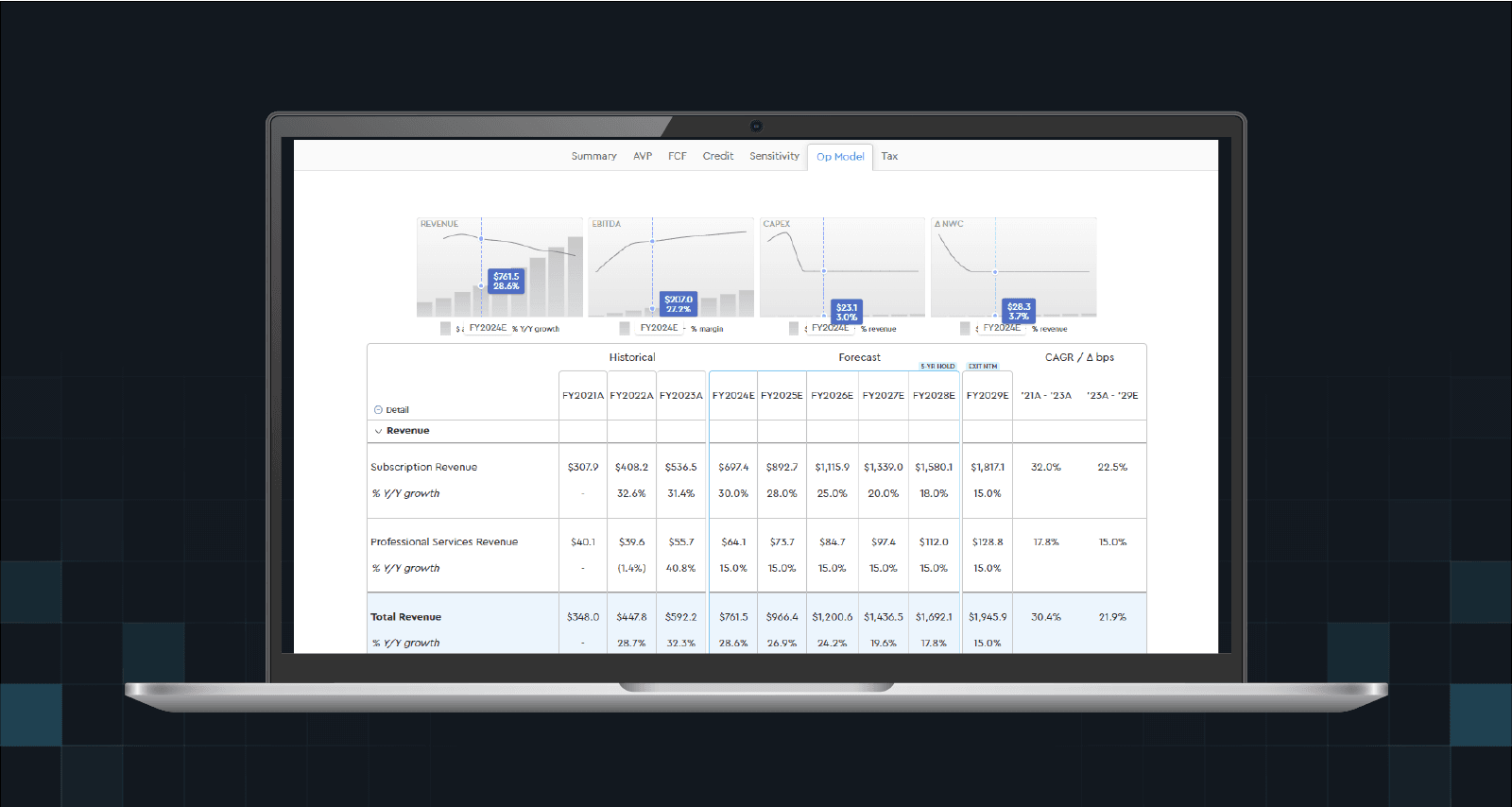This screenshot has height=807, width=1512.
Task: Click the FY2025E Professional Services growth cell
Action: [x=782, y=569]
